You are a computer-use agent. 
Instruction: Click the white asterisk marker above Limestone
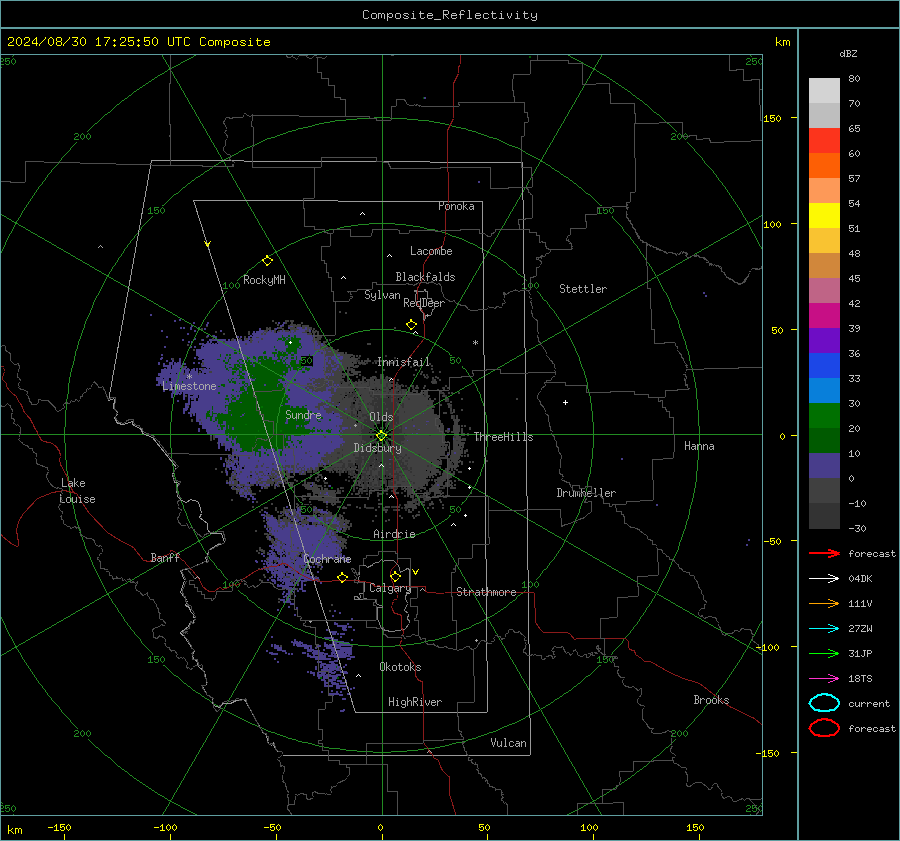coord(189,377)
